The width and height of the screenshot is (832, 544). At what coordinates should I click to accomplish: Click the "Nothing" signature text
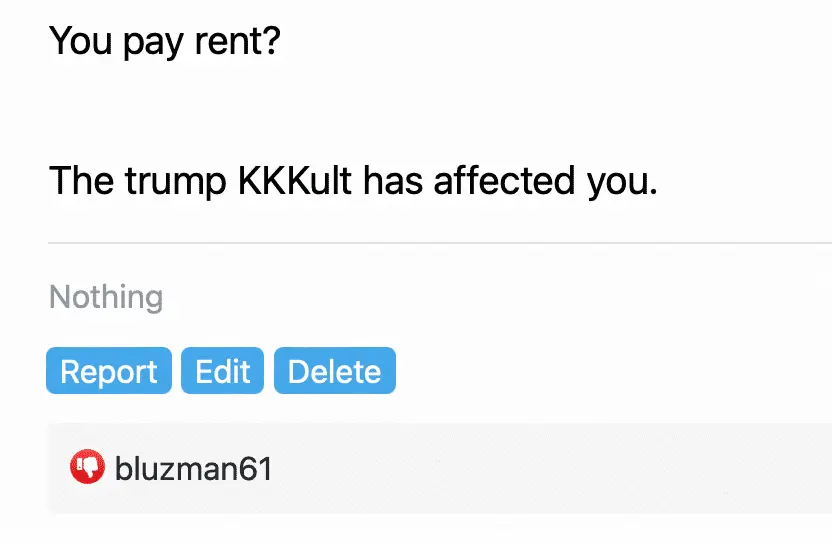106,297
